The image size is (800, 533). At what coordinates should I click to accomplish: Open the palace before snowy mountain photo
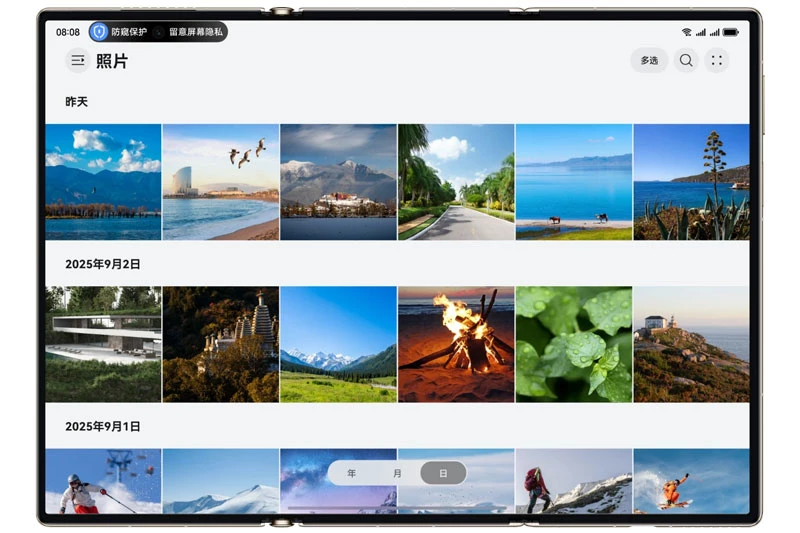[338, 182]
